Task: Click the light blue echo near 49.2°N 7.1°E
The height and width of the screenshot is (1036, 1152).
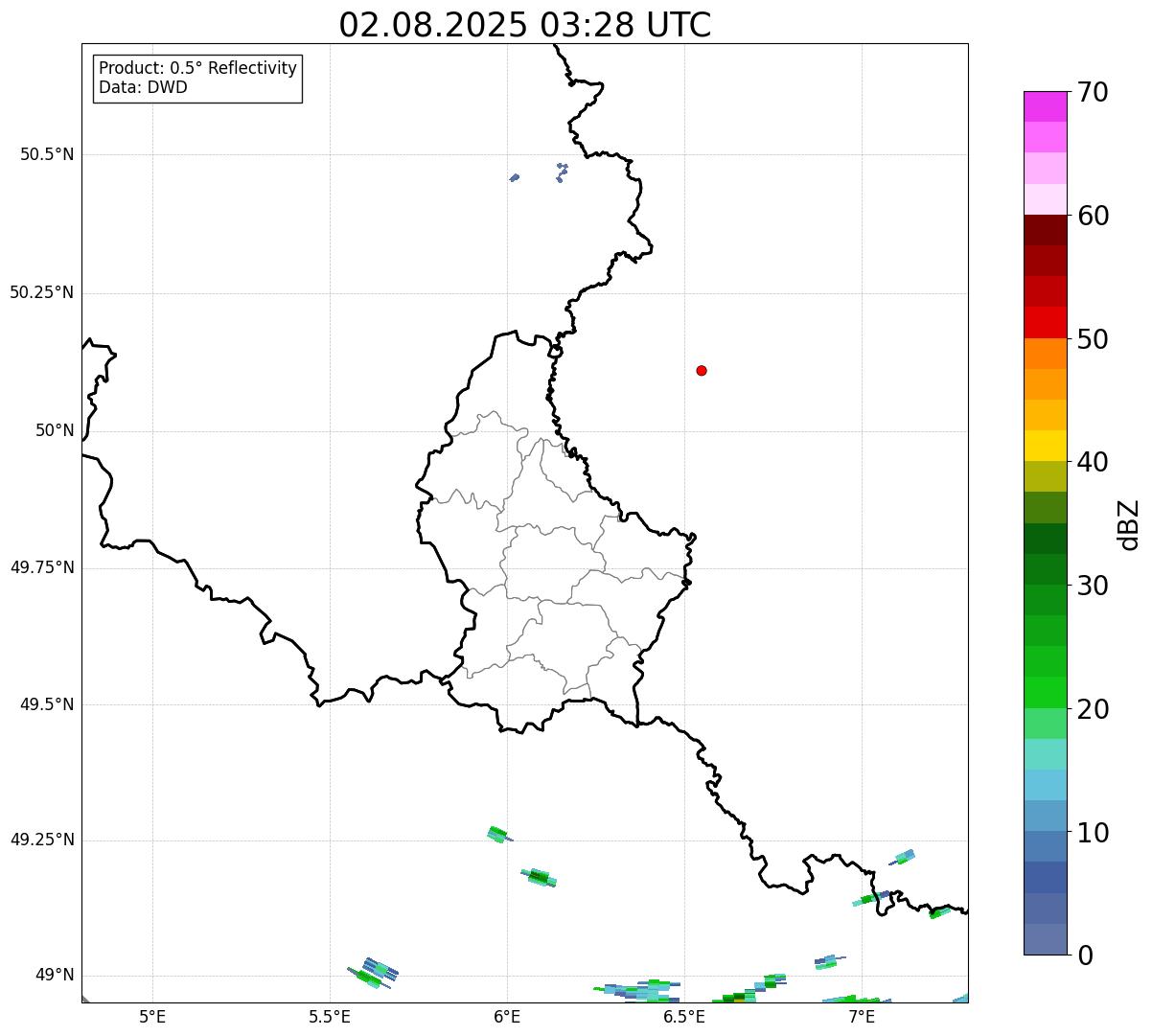Action: pos(903,857)
